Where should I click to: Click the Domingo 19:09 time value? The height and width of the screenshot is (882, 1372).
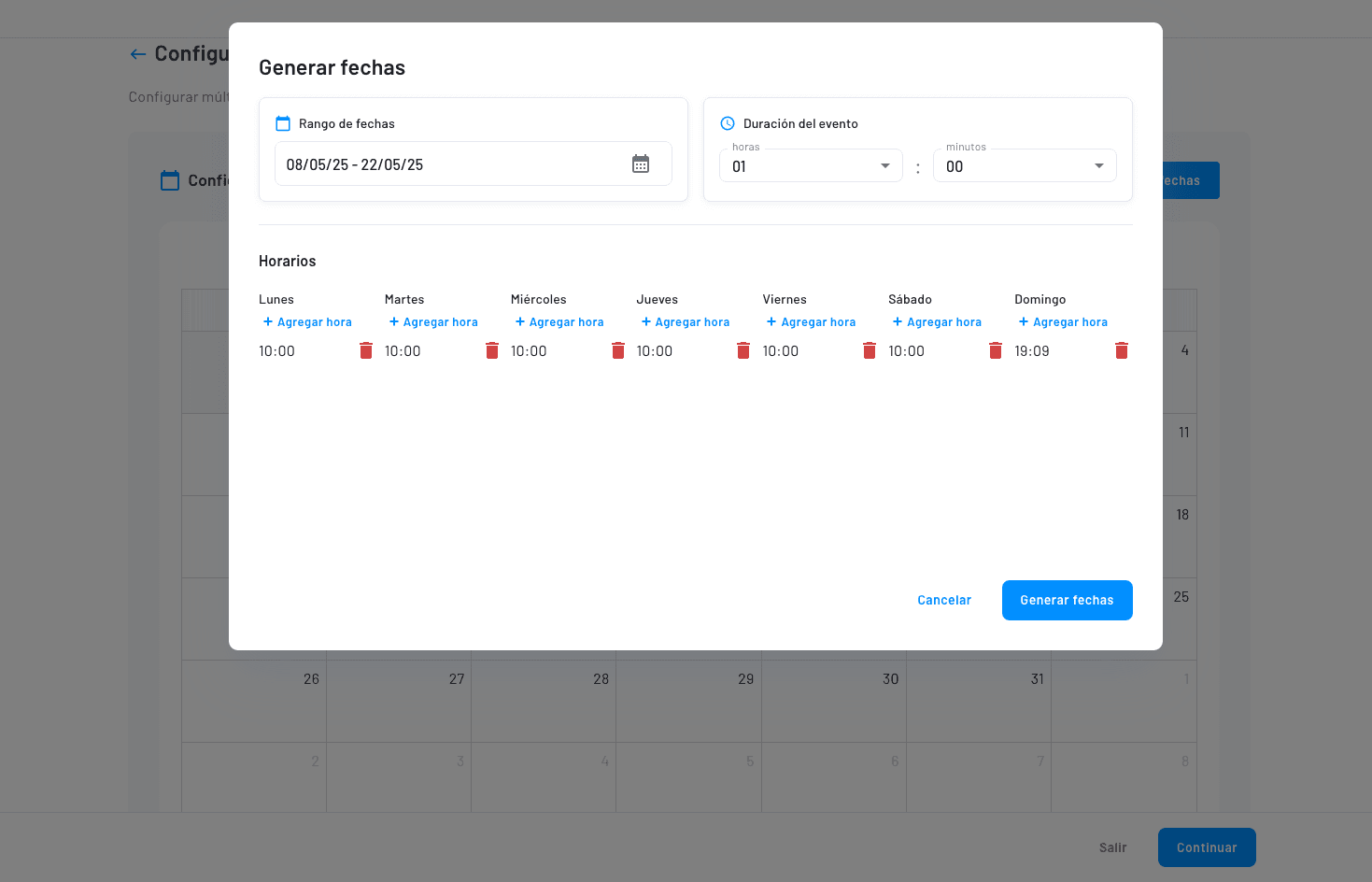click(x=1032, y=351)
